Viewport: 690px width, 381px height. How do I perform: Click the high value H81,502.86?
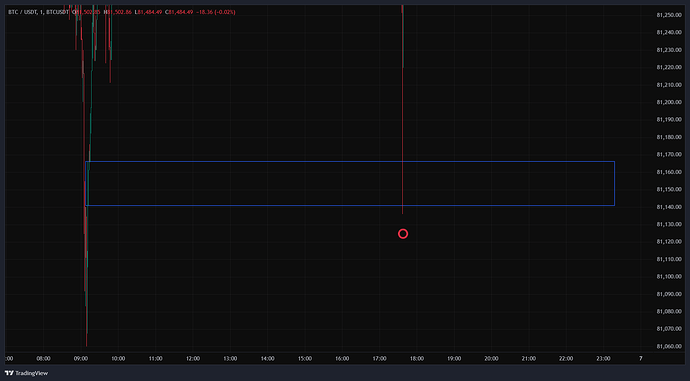pyautogui.click(x=117, y=12)
